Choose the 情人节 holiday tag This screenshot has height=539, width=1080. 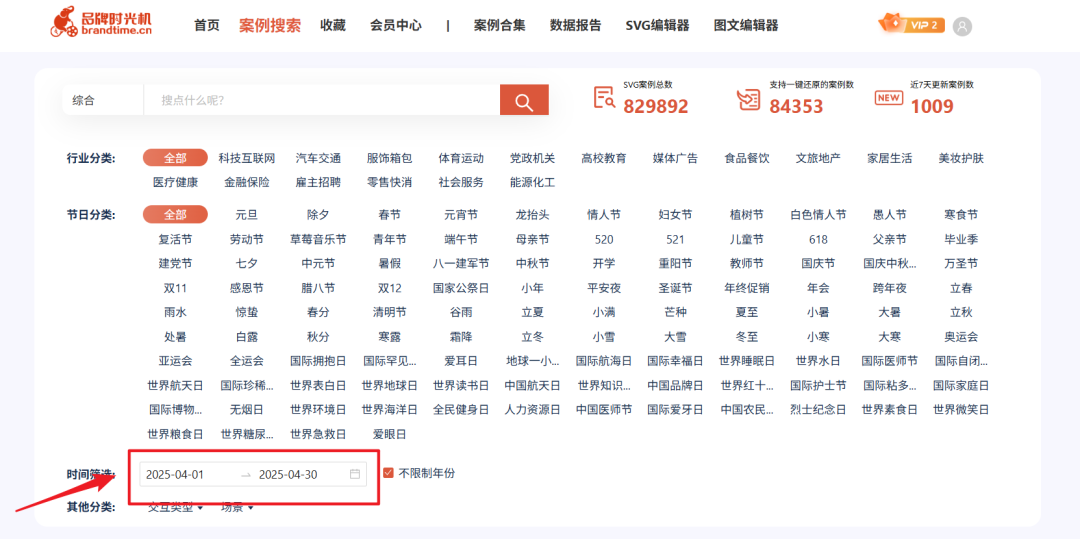click(x=604, y=215)
